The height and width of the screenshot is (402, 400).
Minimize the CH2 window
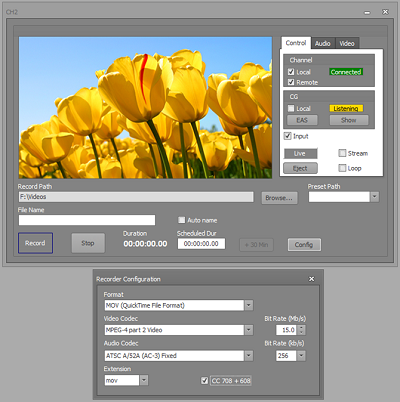pos(367,12)
